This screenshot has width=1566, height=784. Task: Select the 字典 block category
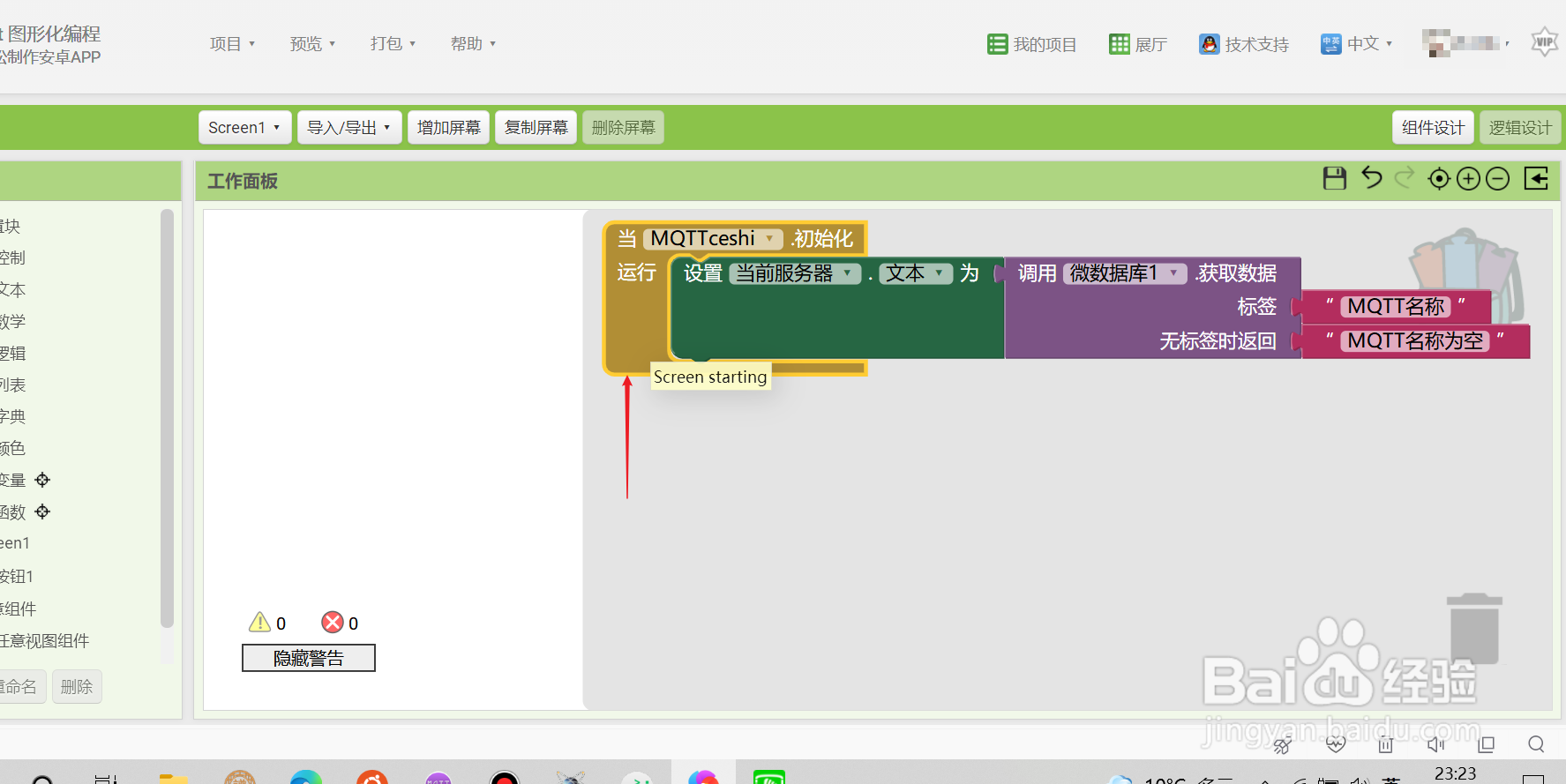coord(12,416)
